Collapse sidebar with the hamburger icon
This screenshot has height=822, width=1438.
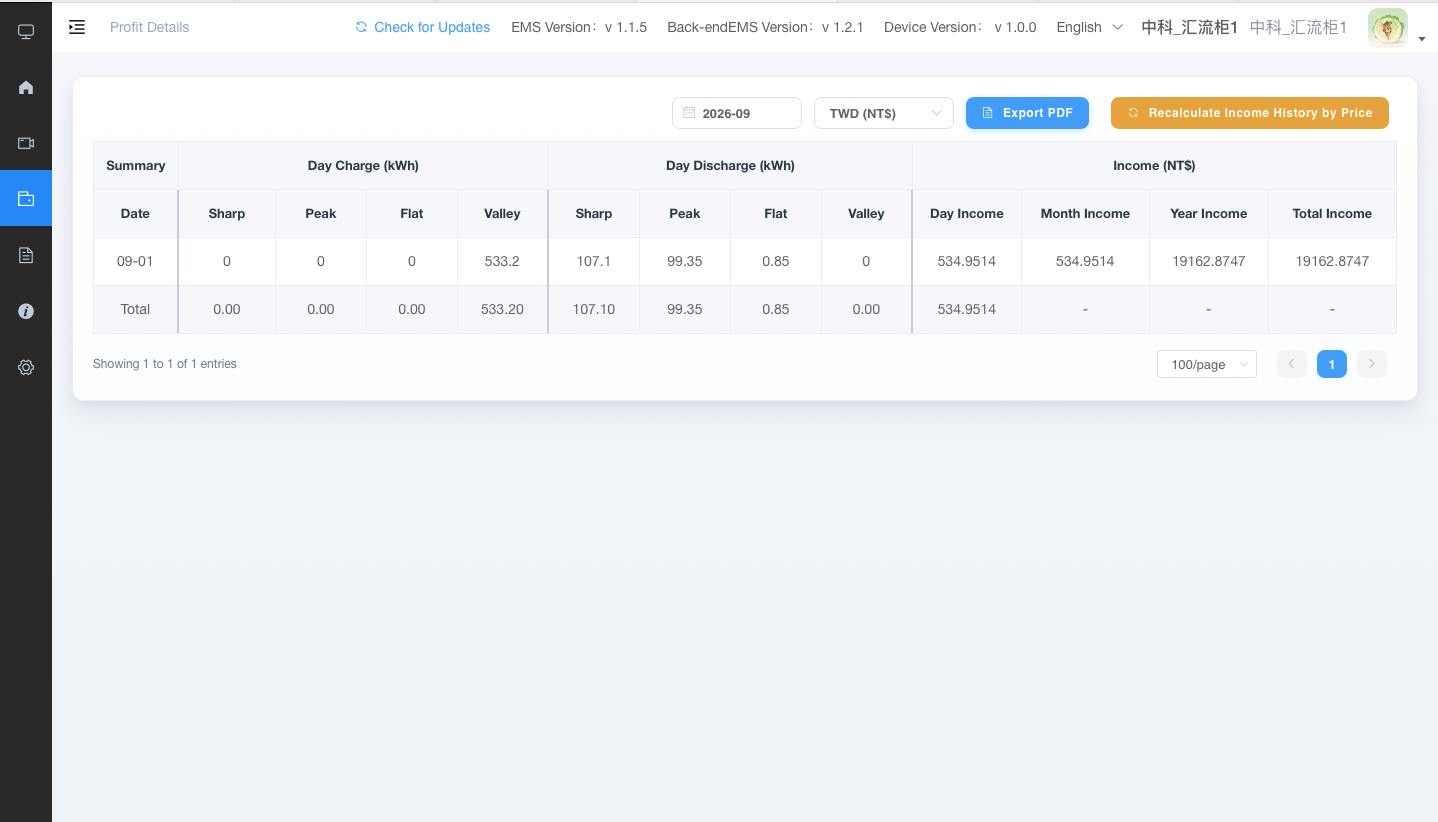(x=77, y=27)
